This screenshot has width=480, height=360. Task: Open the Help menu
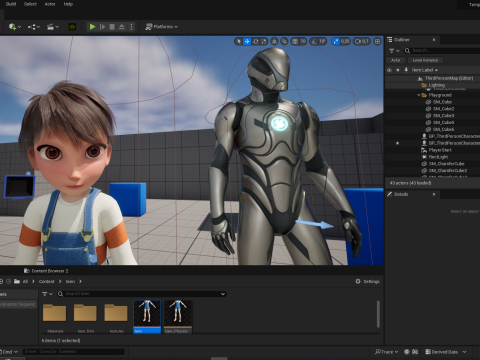[x=68, y=4]
